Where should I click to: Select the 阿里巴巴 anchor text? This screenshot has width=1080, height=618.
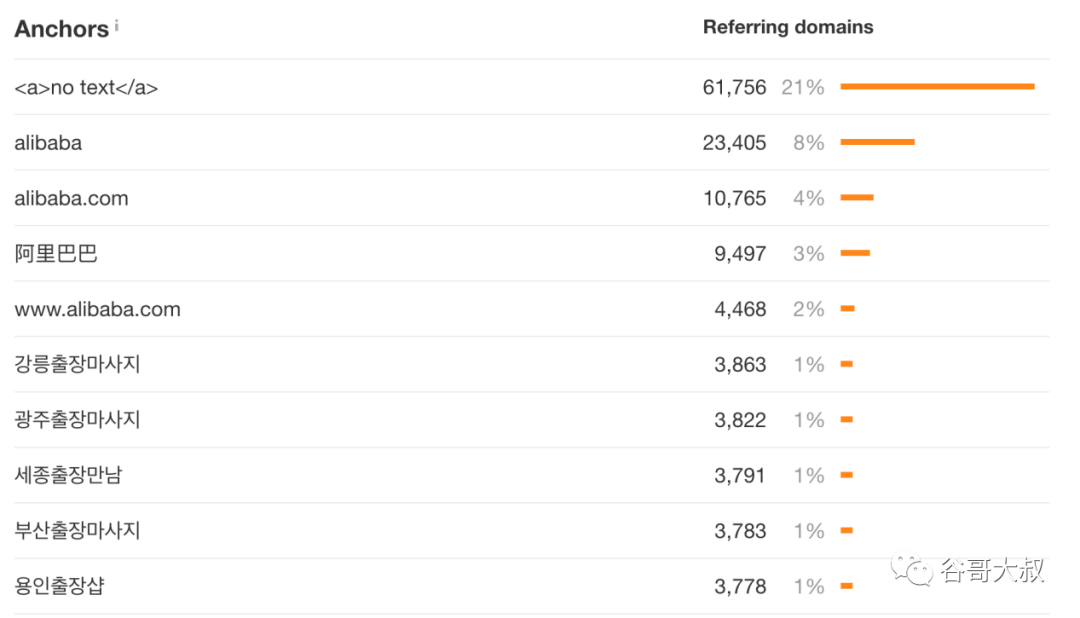click(x=56, y=254)
